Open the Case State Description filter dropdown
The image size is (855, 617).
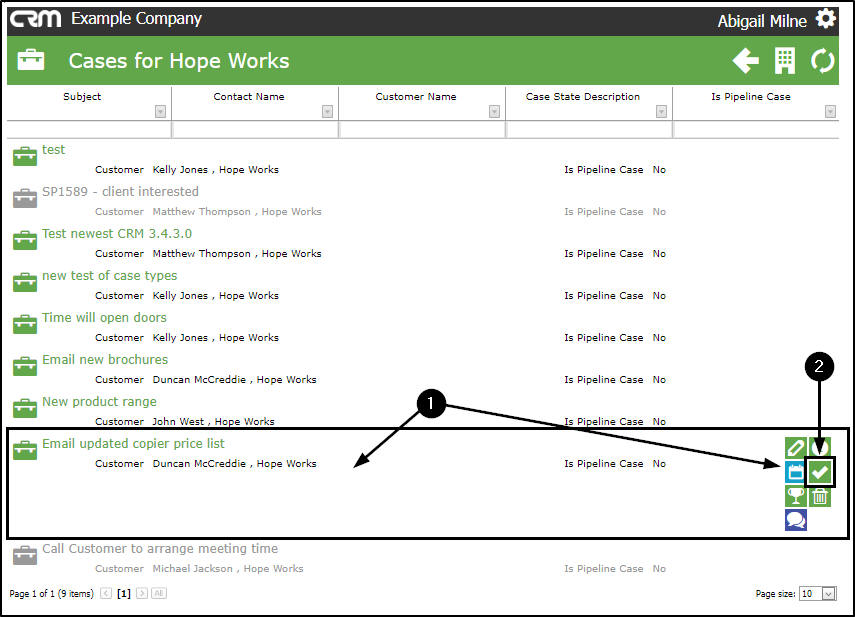click(661, 112)
